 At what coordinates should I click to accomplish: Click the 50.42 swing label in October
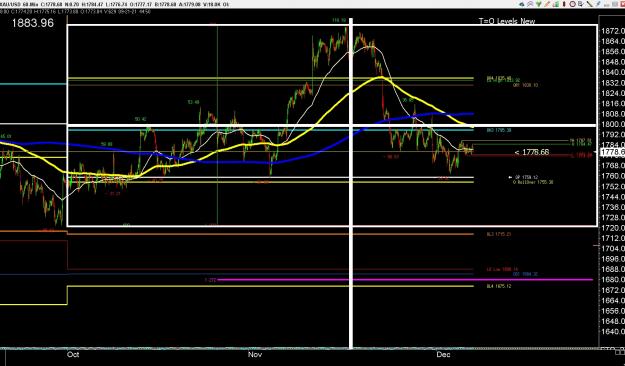coord(140,119)
